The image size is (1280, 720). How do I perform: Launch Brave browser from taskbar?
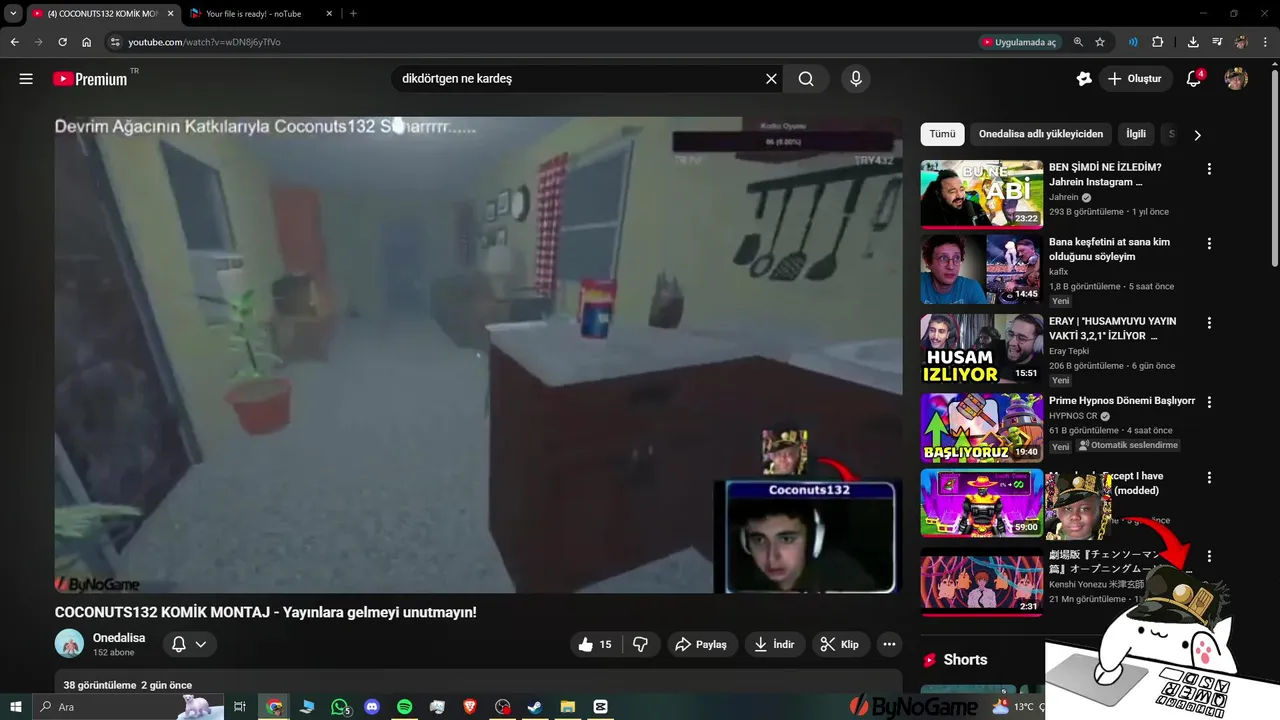[470, 707]
